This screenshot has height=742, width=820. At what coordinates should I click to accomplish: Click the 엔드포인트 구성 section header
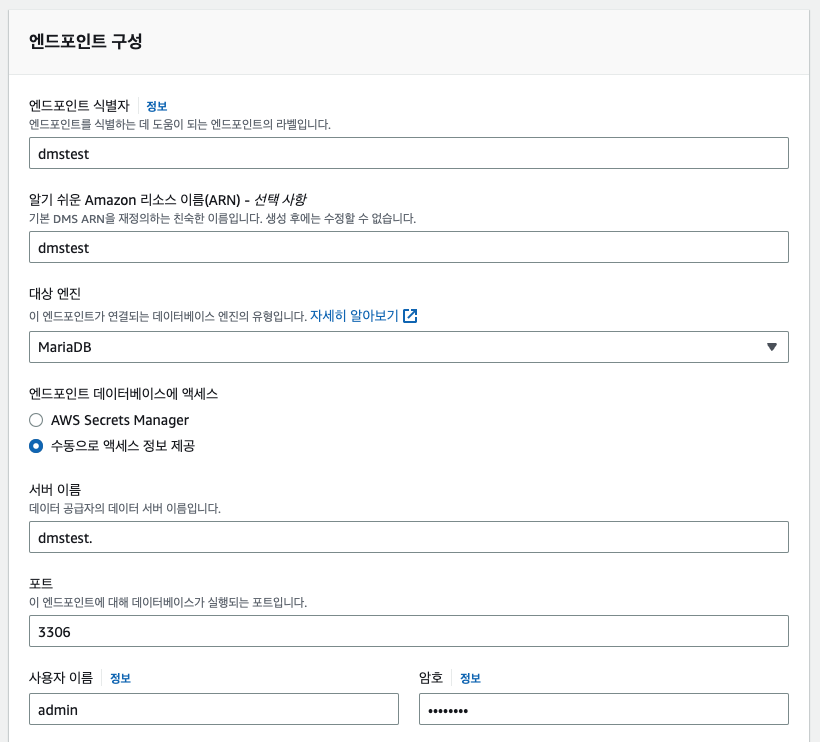coord(86,41)
